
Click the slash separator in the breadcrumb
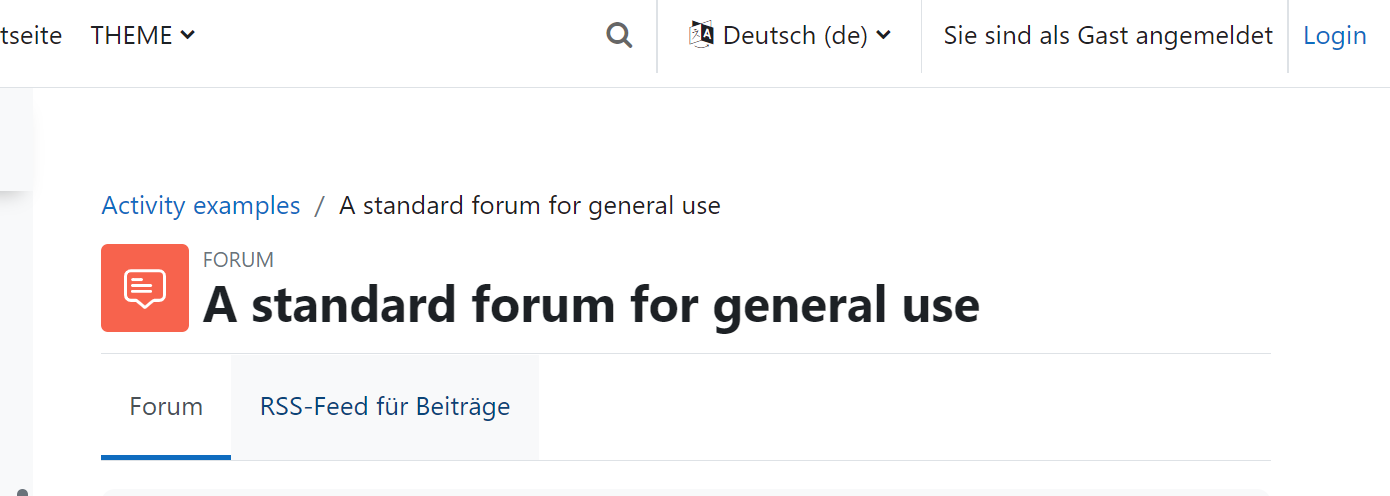[x=320, y=206]
